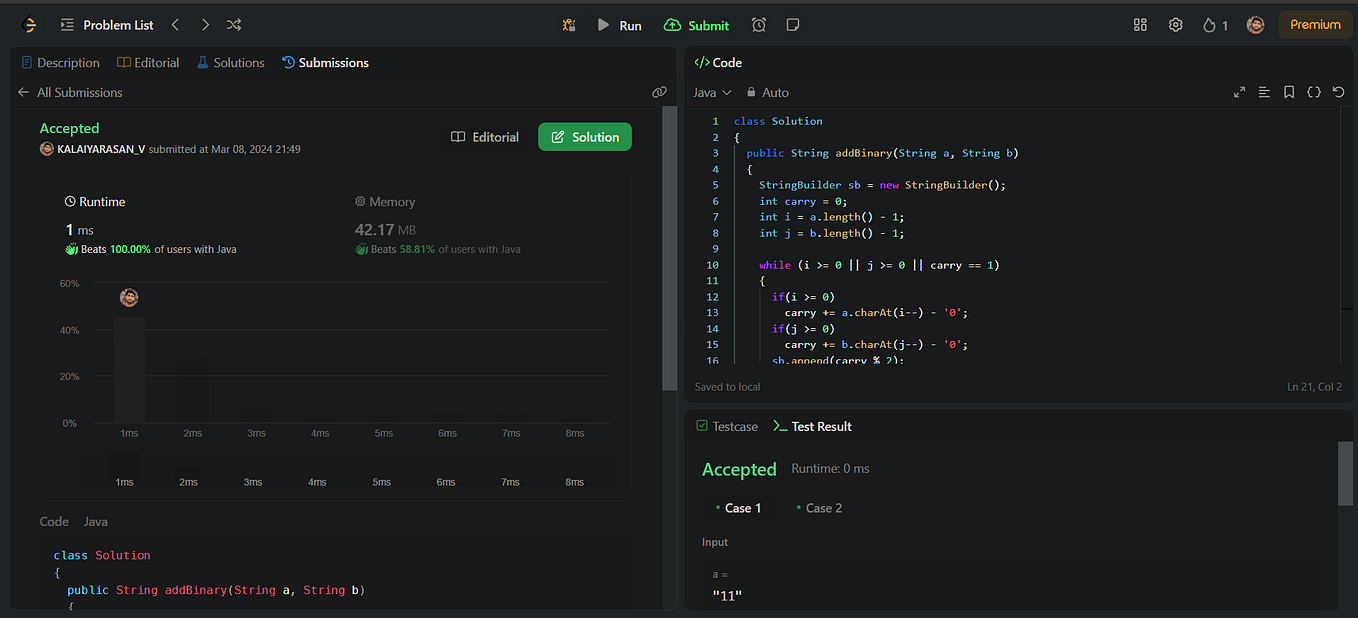Select Case 1 result
1358x618 pixels.
(x=739, y=508)
